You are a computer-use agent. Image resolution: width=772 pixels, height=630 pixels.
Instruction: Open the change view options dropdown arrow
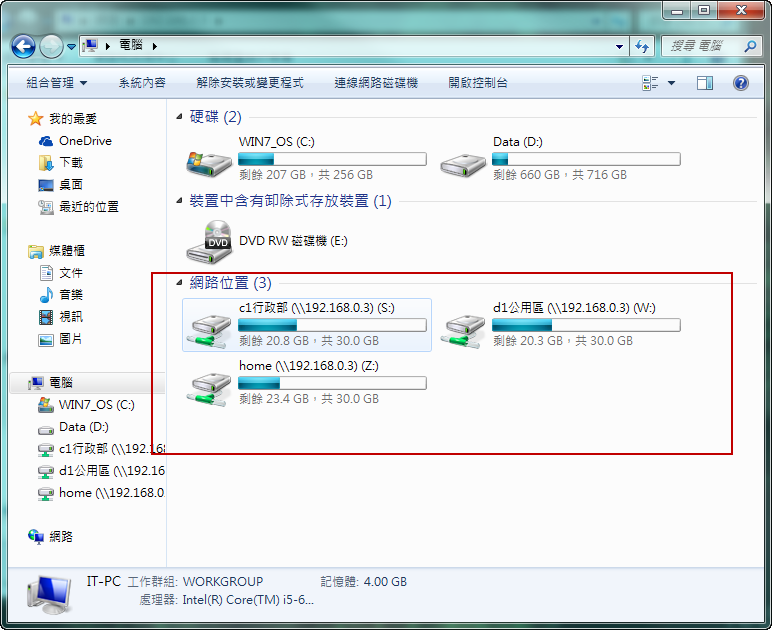click(x=671, y=83)
